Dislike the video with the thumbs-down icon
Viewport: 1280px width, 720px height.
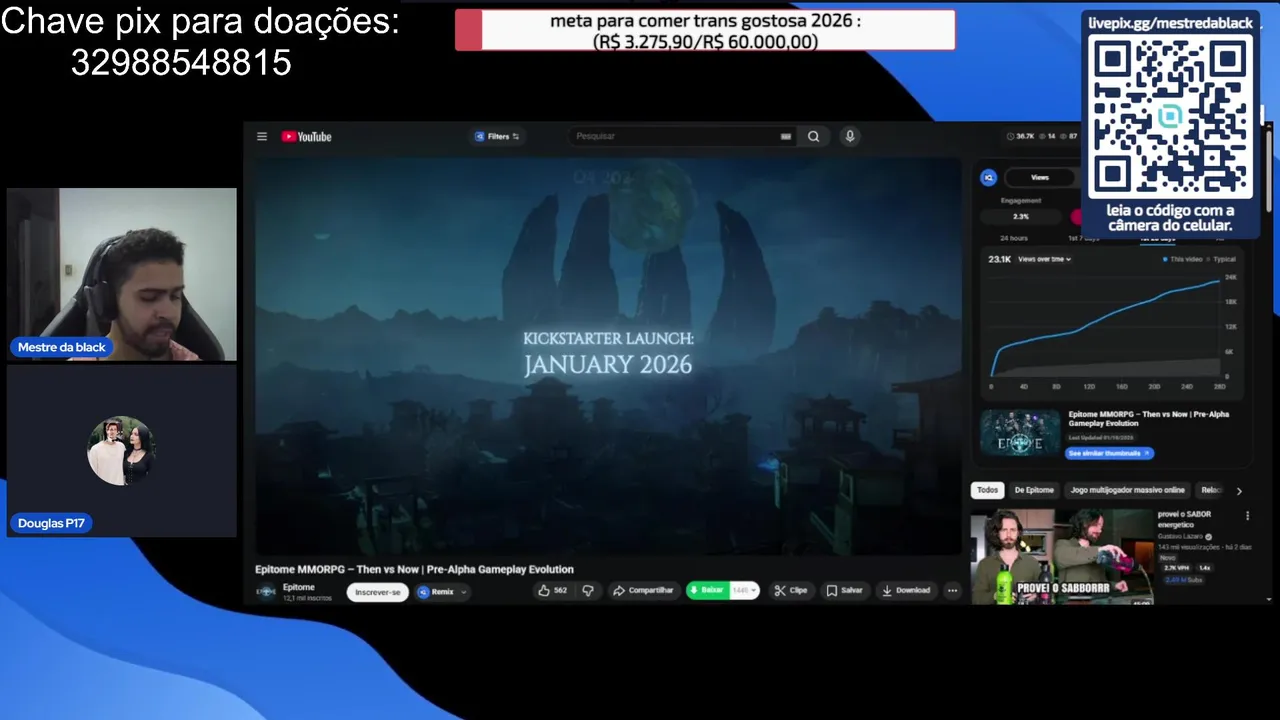[x=588, y=591]
